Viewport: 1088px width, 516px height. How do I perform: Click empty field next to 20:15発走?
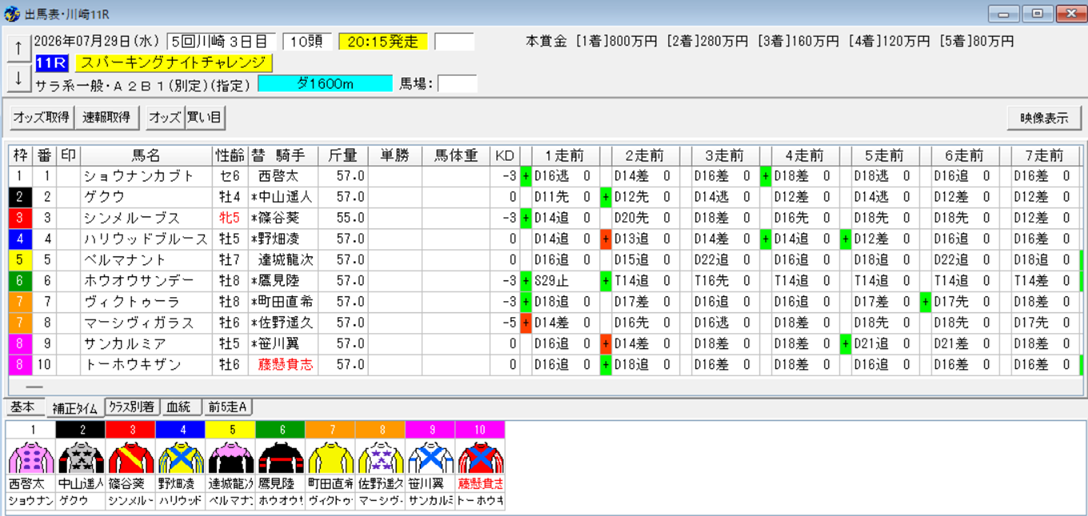454,42
